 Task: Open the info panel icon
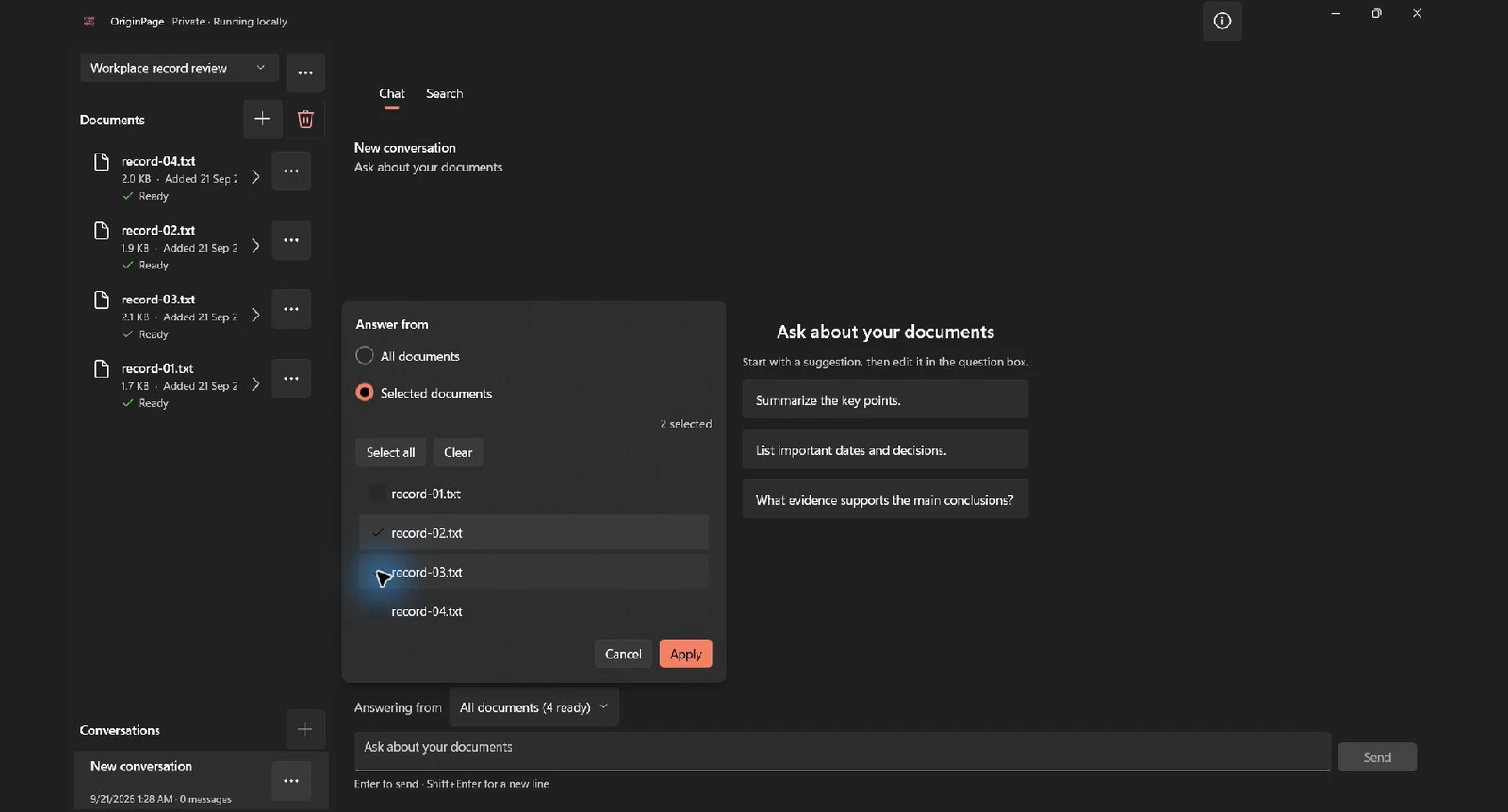[x=1222, y=22]
